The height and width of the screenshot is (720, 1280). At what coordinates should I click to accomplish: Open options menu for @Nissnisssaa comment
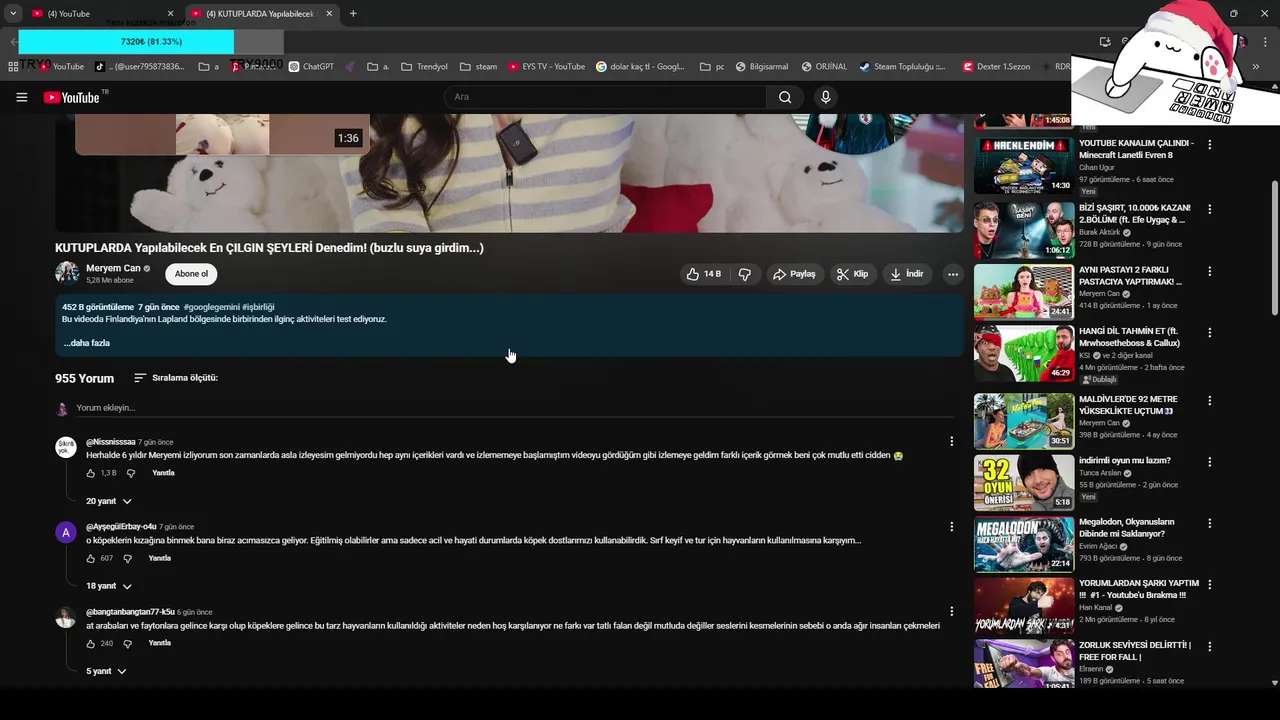click(951, 441)
